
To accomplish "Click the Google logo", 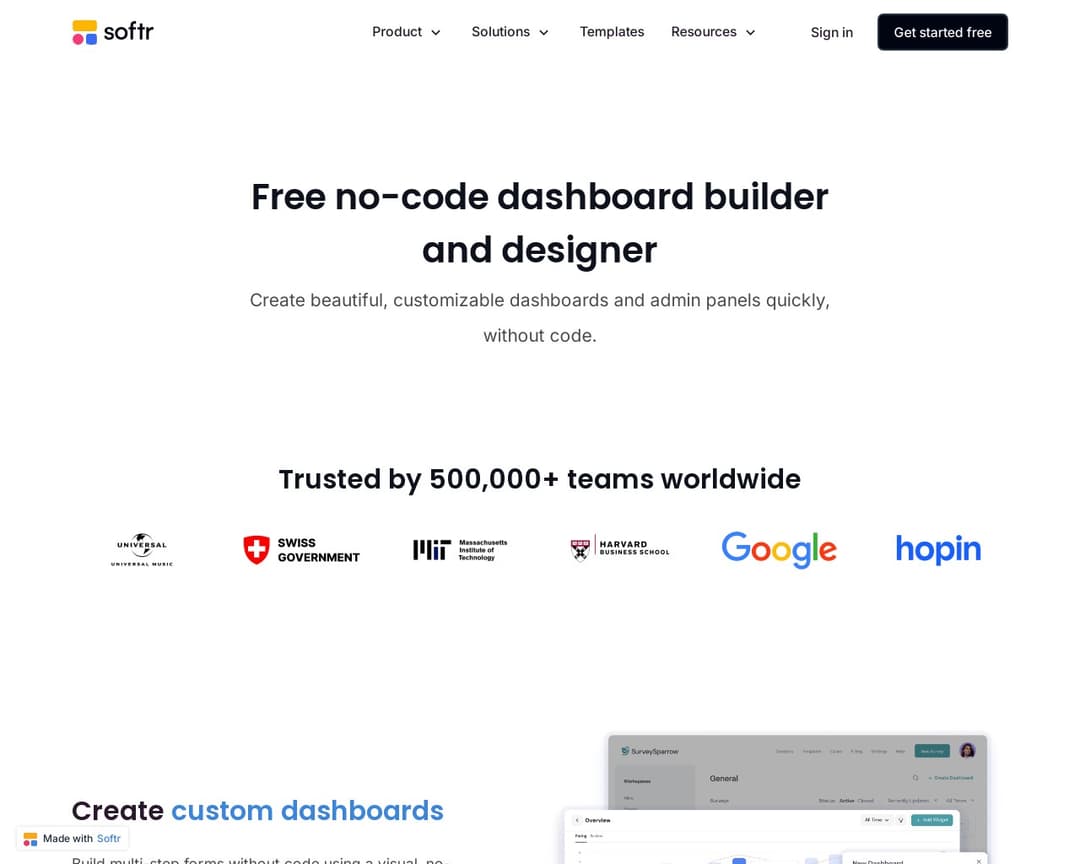I will (x=779, y=549).
